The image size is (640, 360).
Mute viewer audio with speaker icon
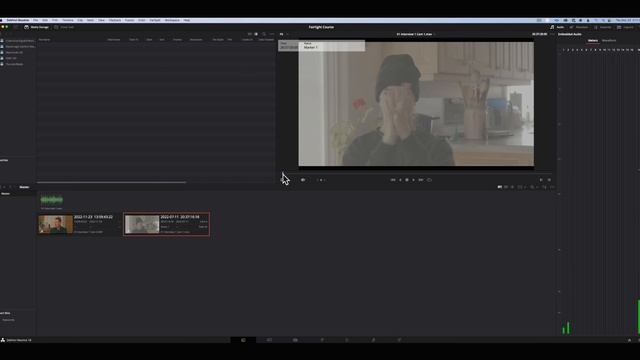[x=303, y=180]
